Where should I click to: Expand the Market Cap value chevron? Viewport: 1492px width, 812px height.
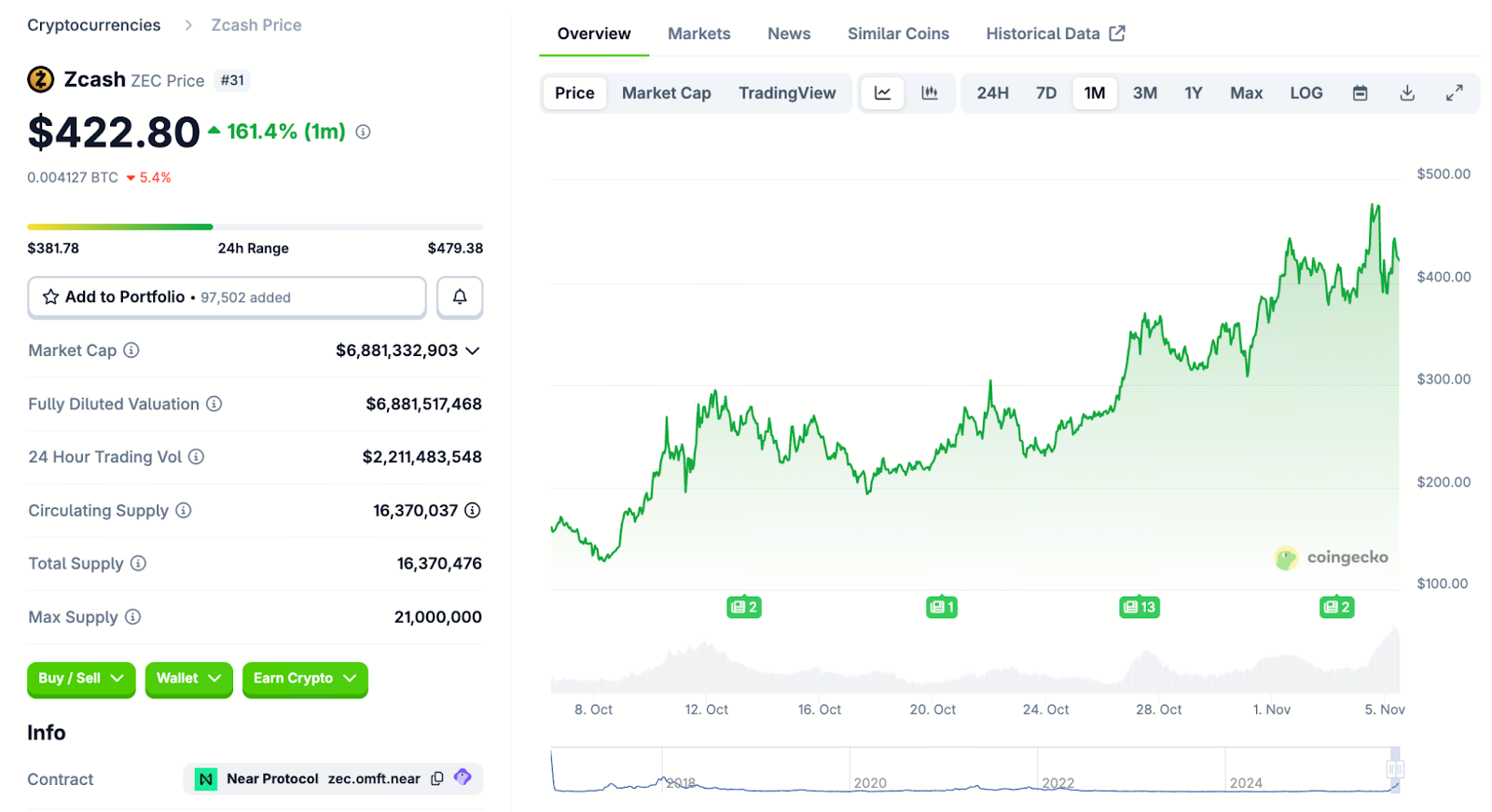(x=473, y=351)
